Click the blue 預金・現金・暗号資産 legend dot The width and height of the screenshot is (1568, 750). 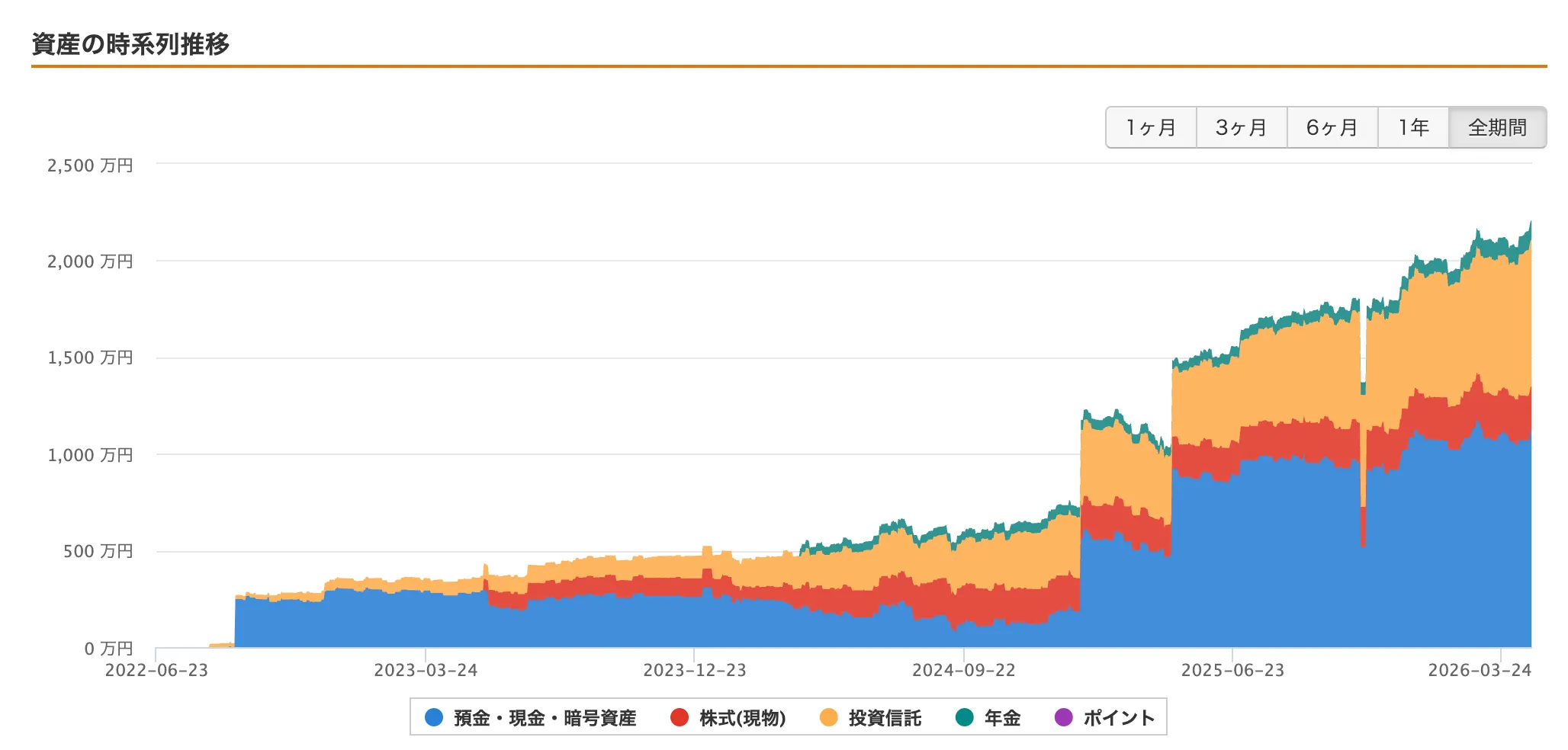(x=432, y=717)
